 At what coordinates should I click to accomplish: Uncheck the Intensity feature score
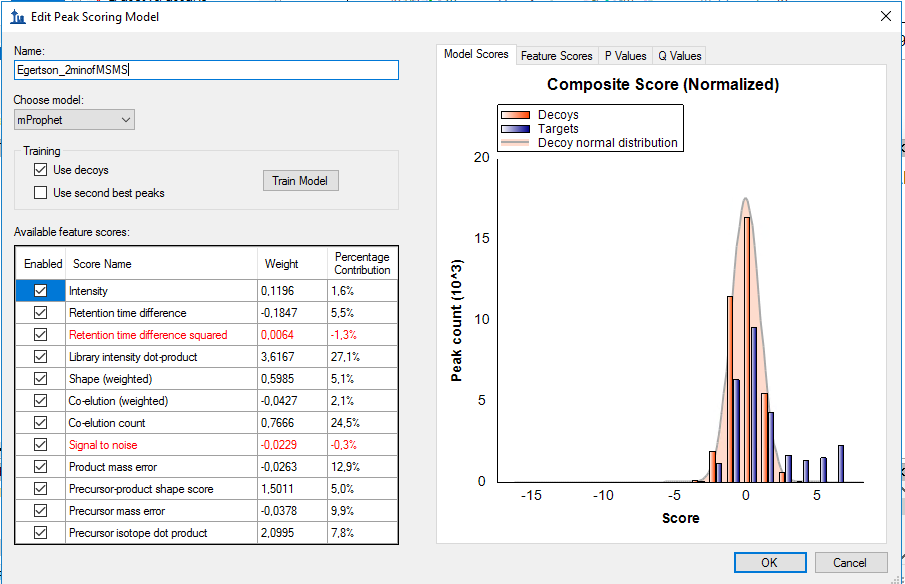(x=41, y=291)
